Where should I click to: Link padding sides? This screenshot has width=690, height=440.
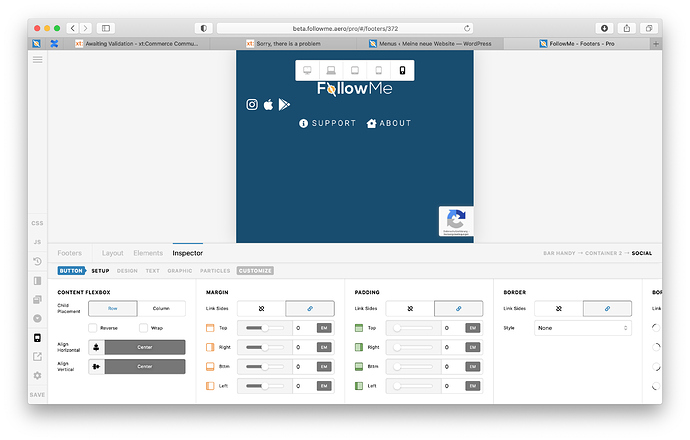pos(459,308)
